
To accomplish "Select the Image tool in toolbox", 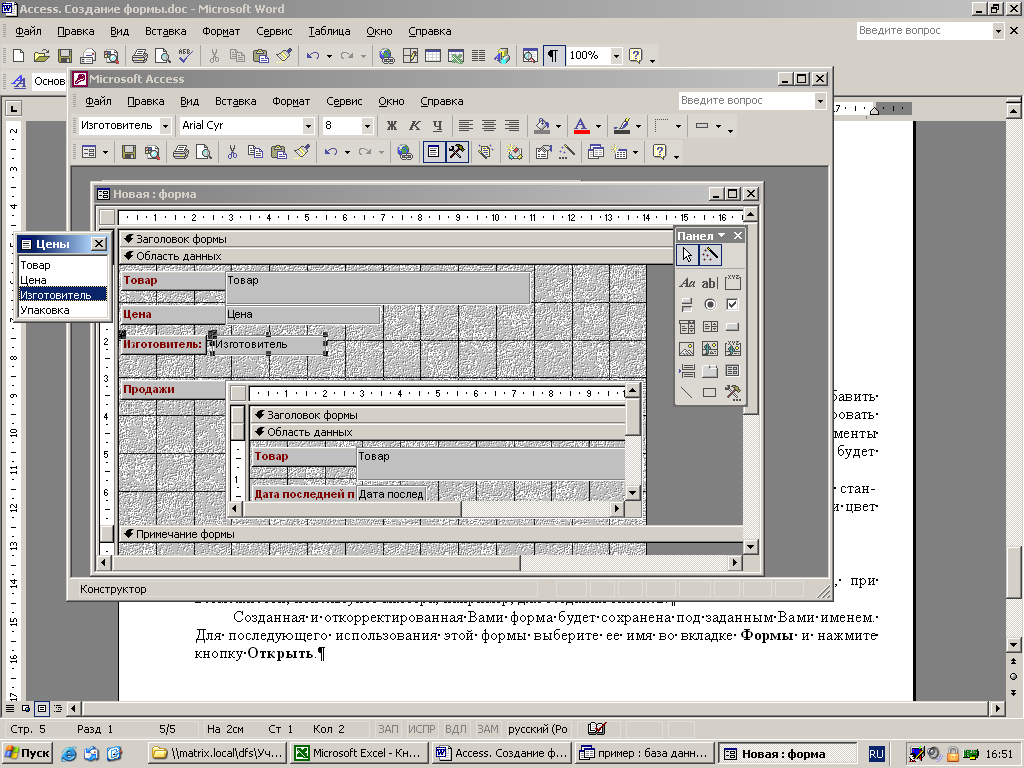I will tap(686, 349).
